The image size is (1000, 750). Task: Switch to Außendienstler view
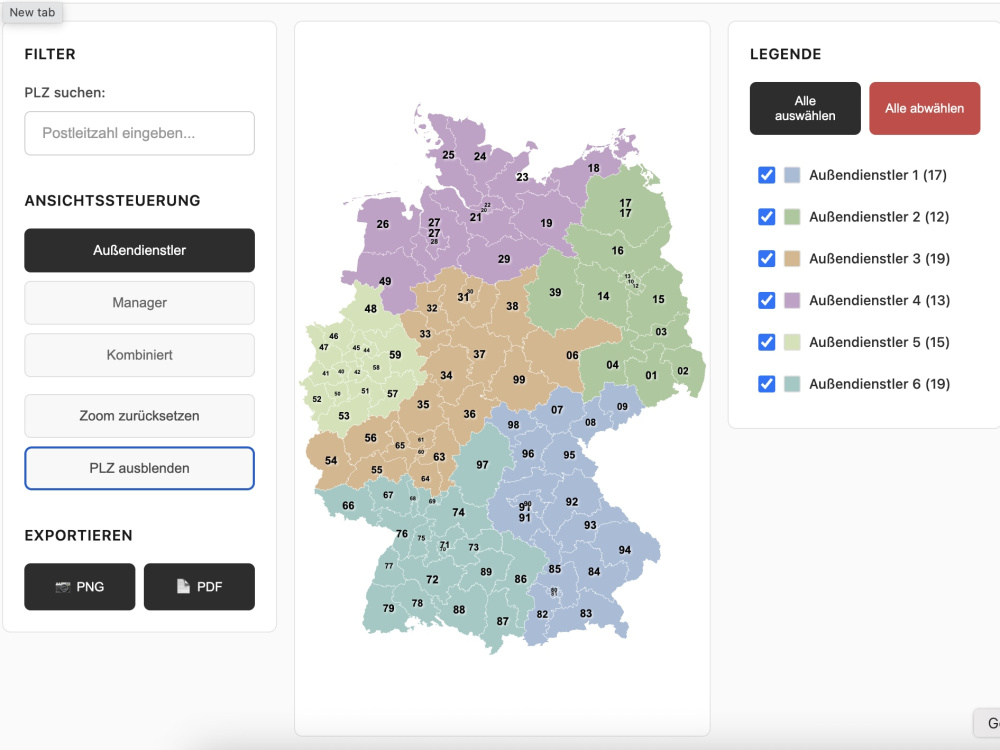point(140,251)
